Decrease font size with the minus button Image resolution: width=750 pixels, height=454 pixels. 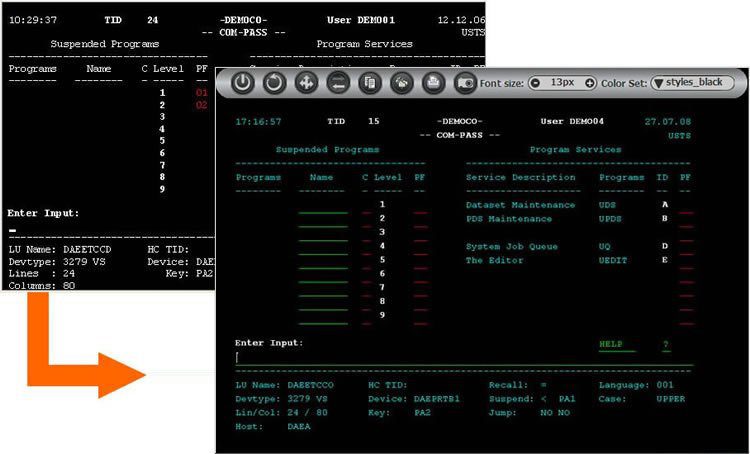pyautogui.click(x=535, y=83)
